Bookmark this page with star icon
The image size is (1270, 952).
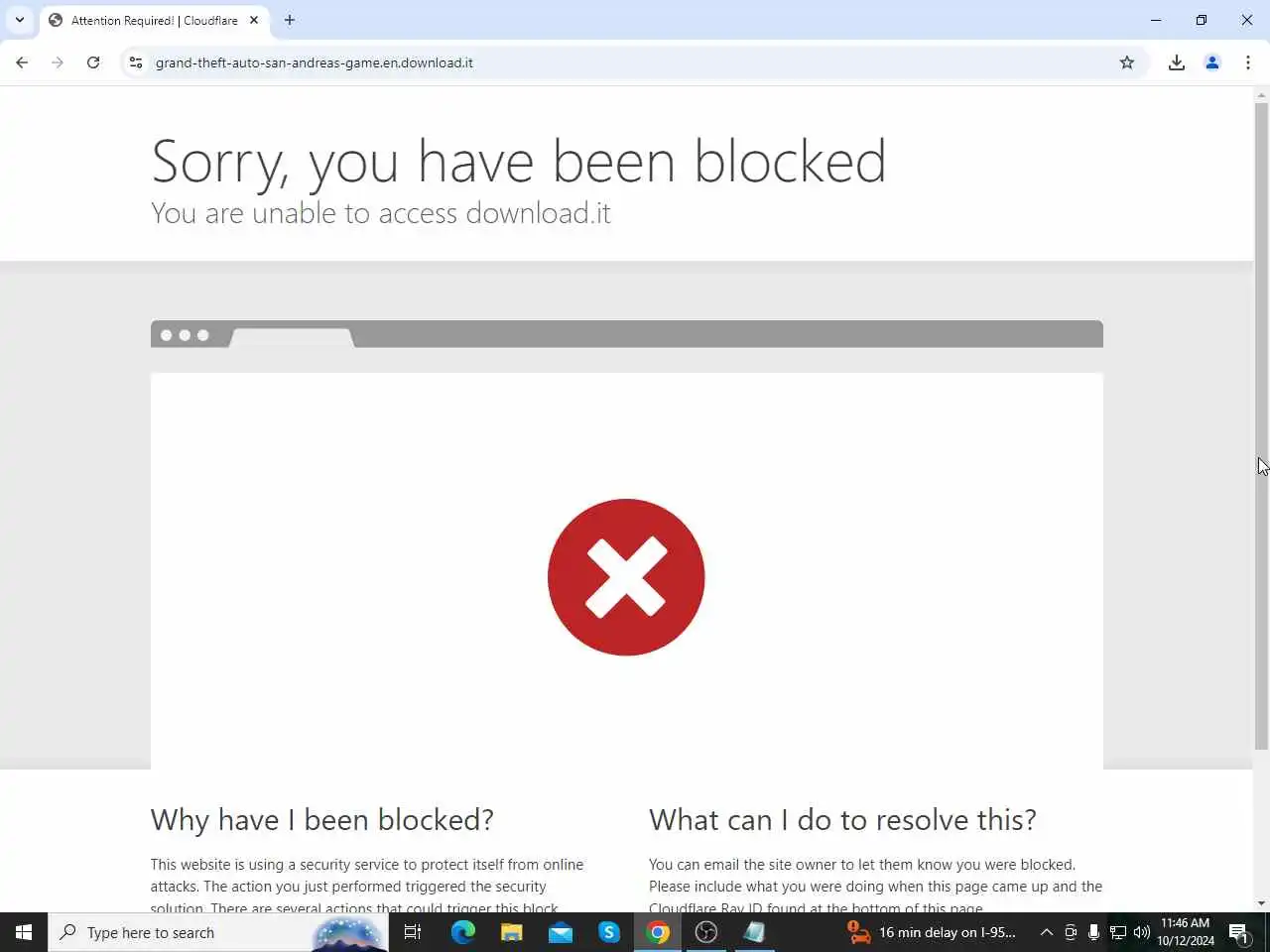click(x=1127, y=62)
